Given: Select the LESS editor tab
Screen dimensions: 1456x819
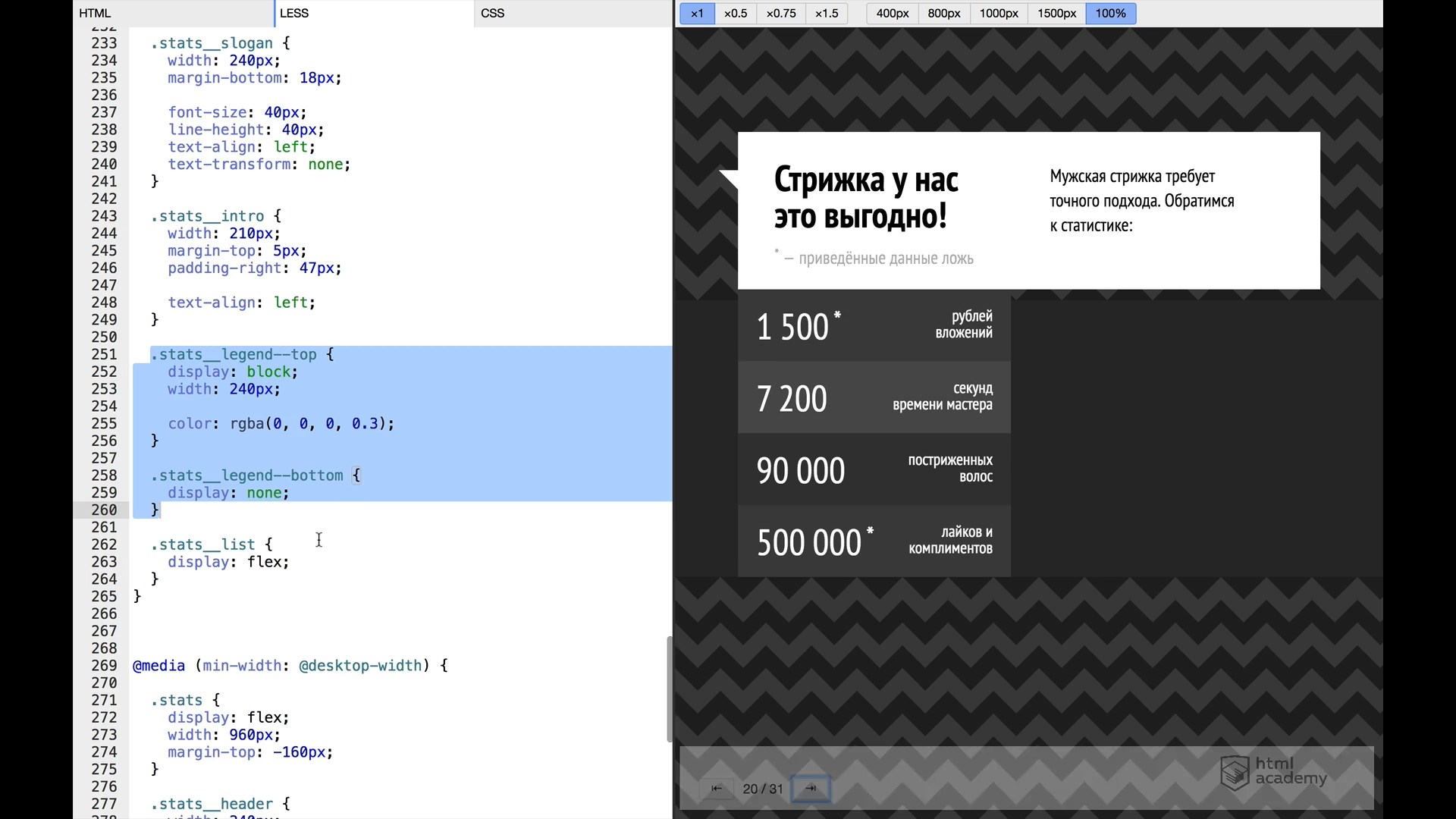Looking at the screenshot, I should pos(294,13).
